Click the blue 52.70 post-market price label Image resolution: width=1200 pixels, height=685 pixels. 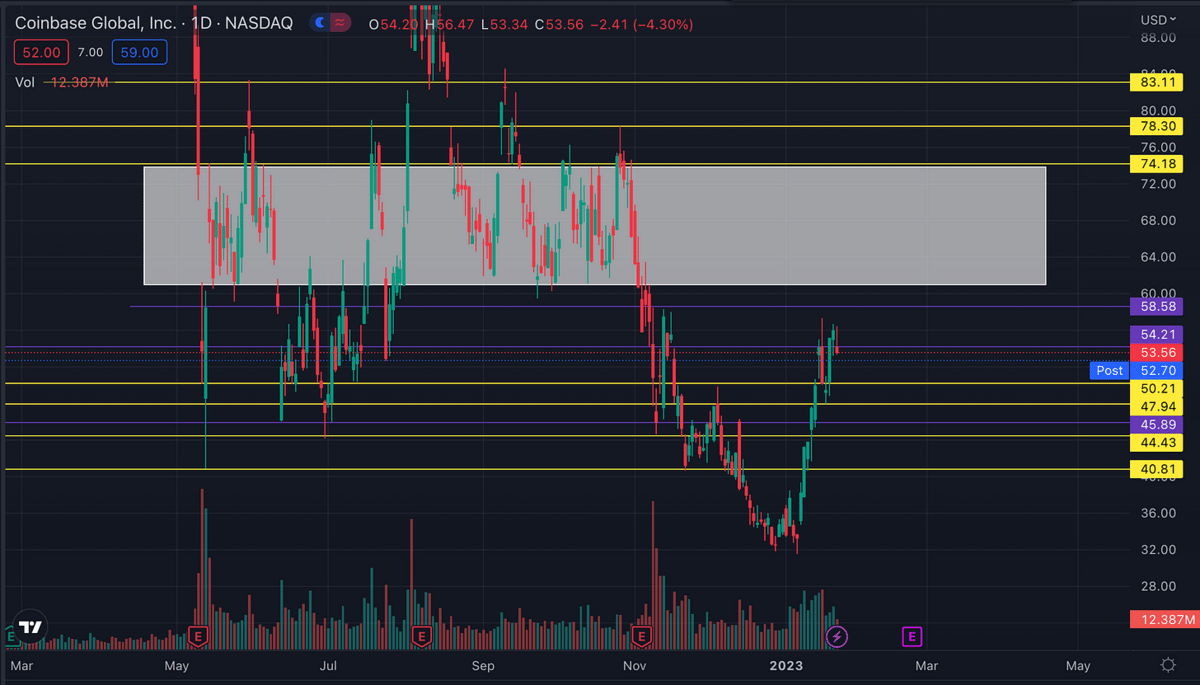(x=1158, y=370)
